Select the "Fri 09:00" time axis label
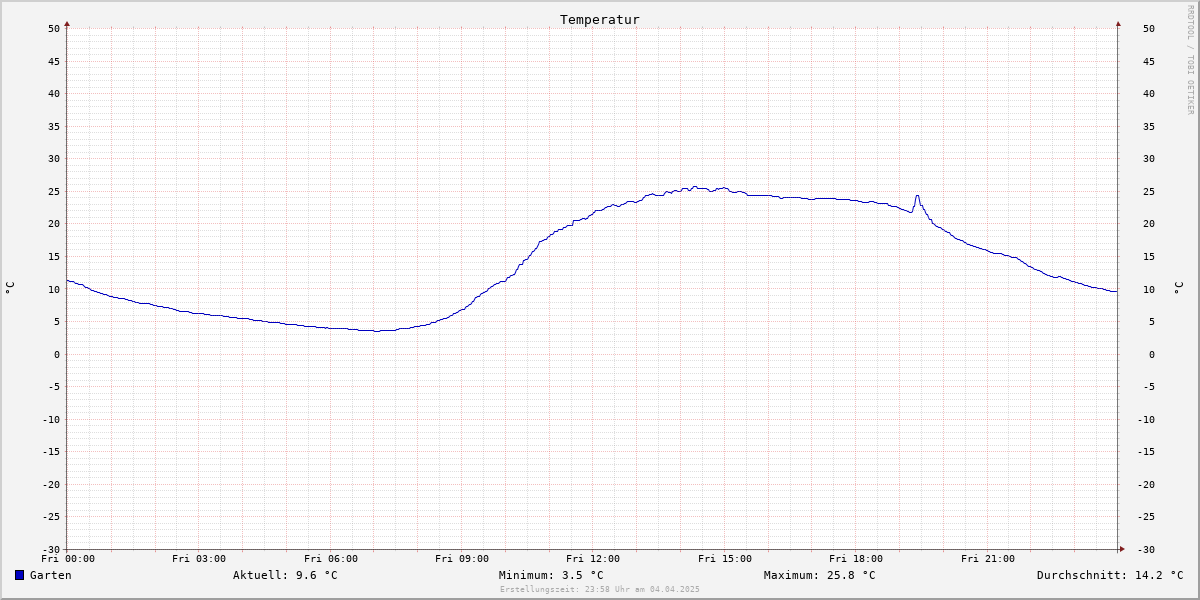The width and height of the screenshot is (1200, 600). 462,559
